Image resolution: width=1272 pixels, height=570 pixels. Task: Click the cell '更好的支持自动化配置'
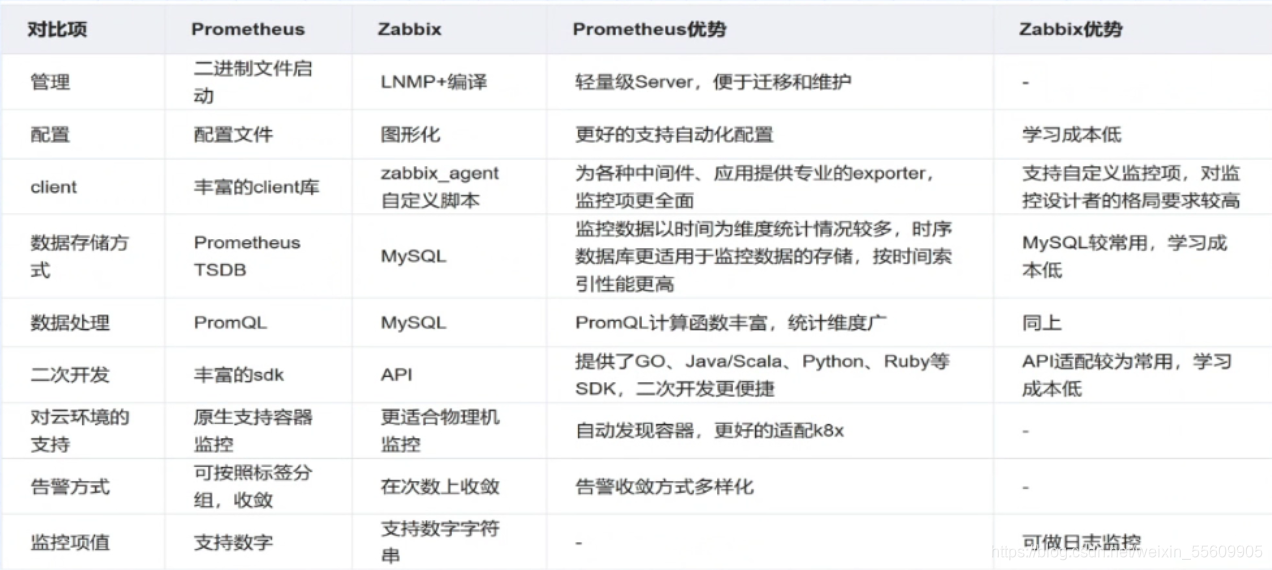click(x=674, y=134)
